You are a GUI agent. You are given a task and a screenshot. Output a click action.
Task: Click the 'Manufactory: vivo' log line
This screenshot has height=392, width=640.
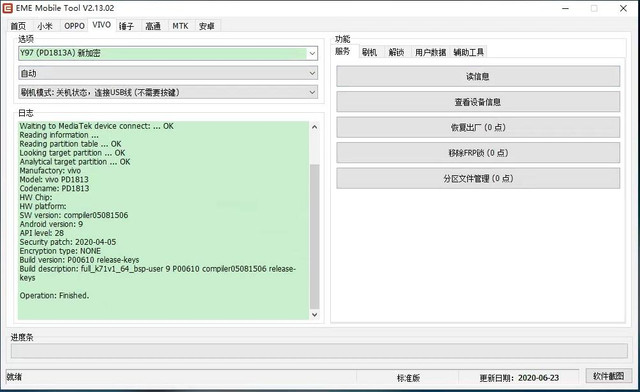[50, 170]
